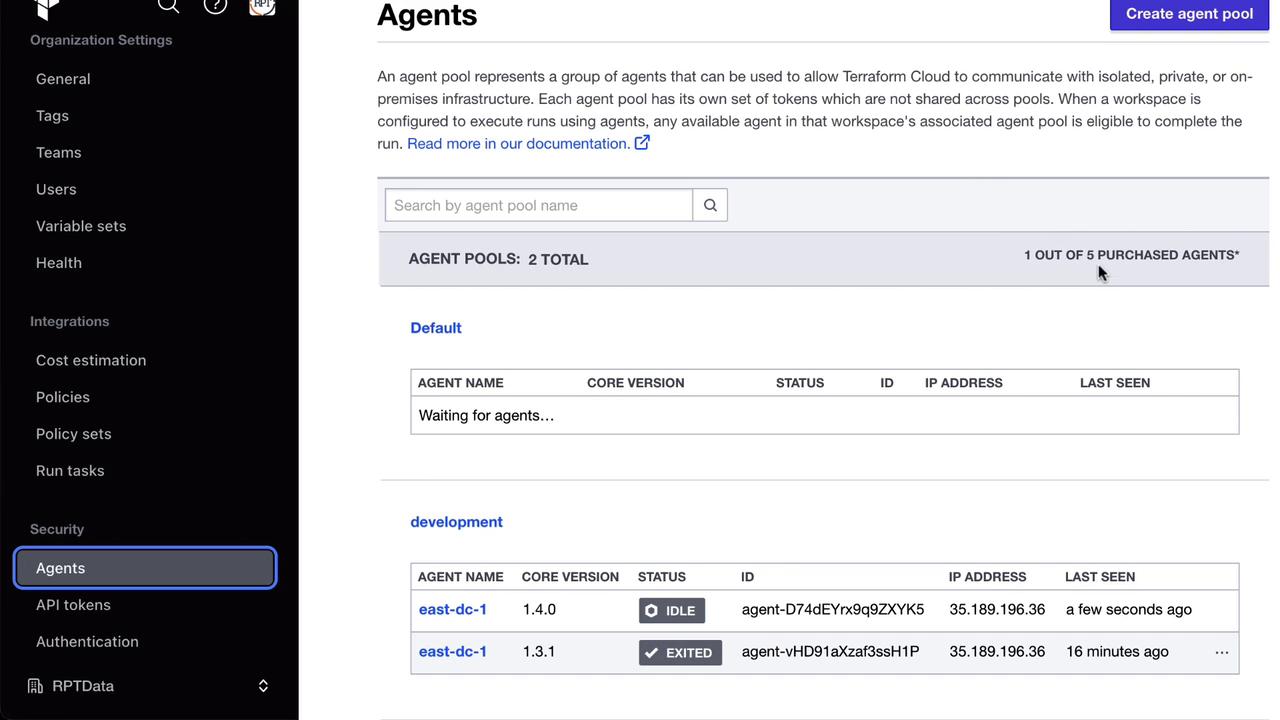This screenshot has height=720, width=1280.
Task: Click the agent pool search magnifier button
Action: point(710,205)
